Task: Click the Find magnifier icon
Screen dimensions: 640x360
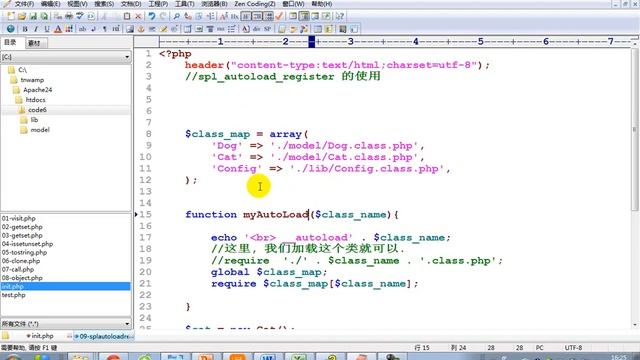Action: pyautogui.click(x=176, y=16)
